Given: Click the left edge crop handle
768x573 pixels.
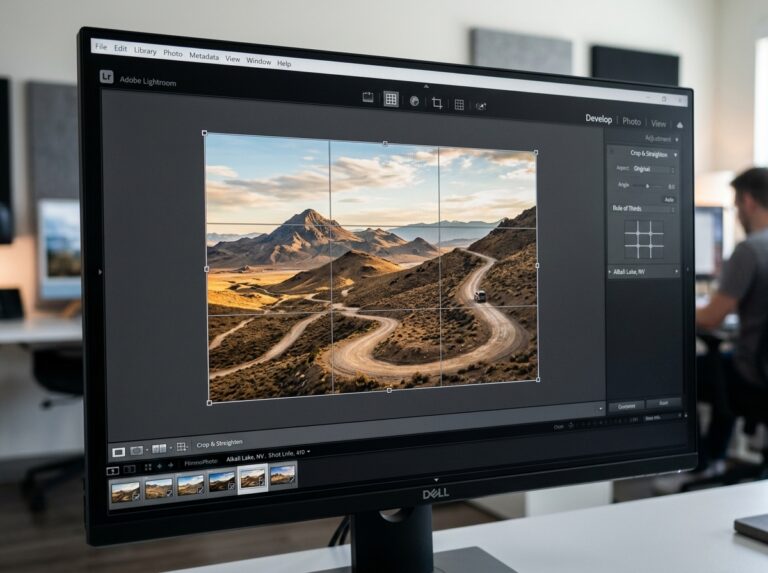Looking at the screenshot, I should (206, 269).
